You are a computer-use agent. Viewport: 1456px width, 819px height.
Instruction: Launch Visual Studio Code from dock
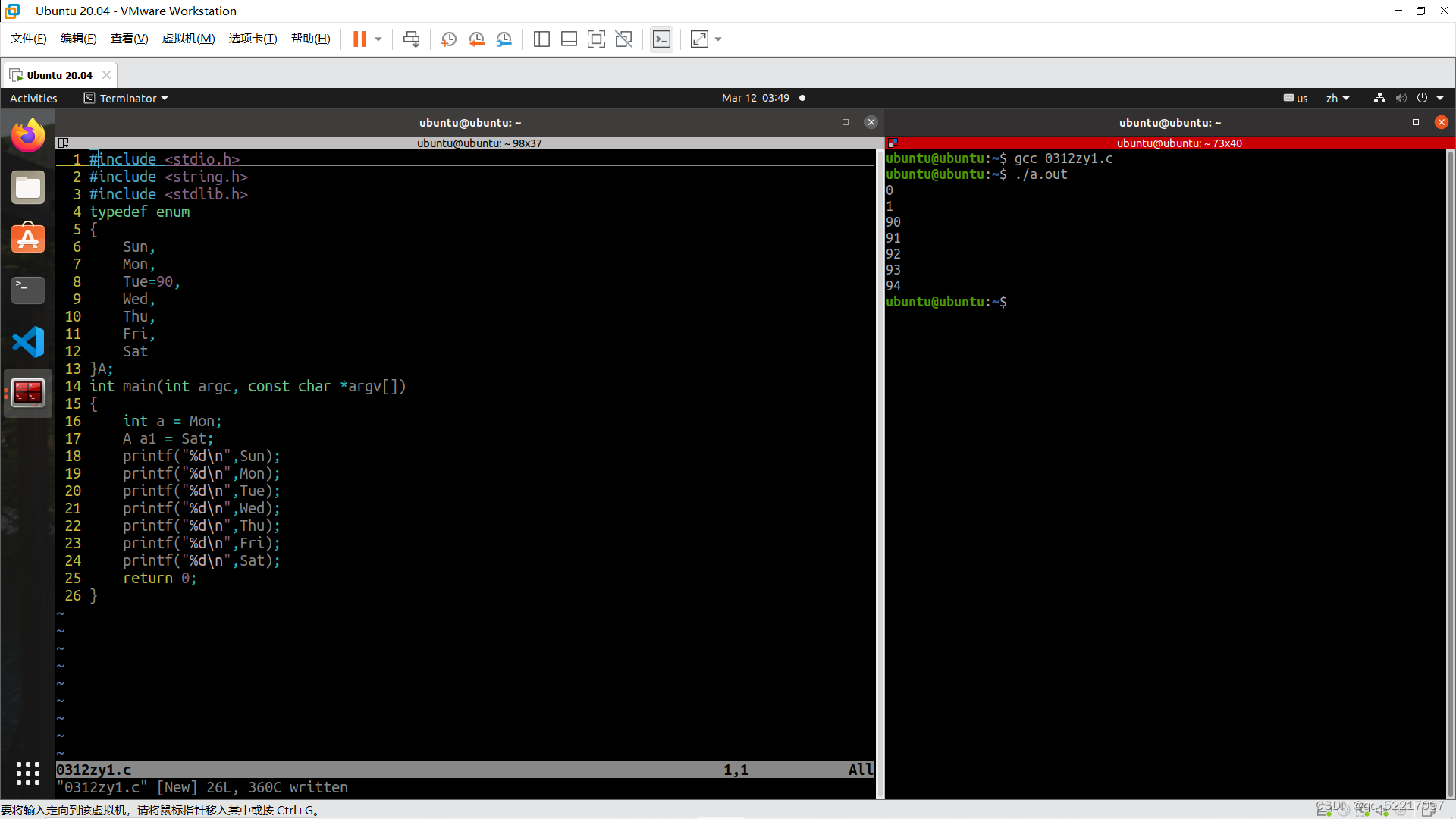tap(28, 342)
